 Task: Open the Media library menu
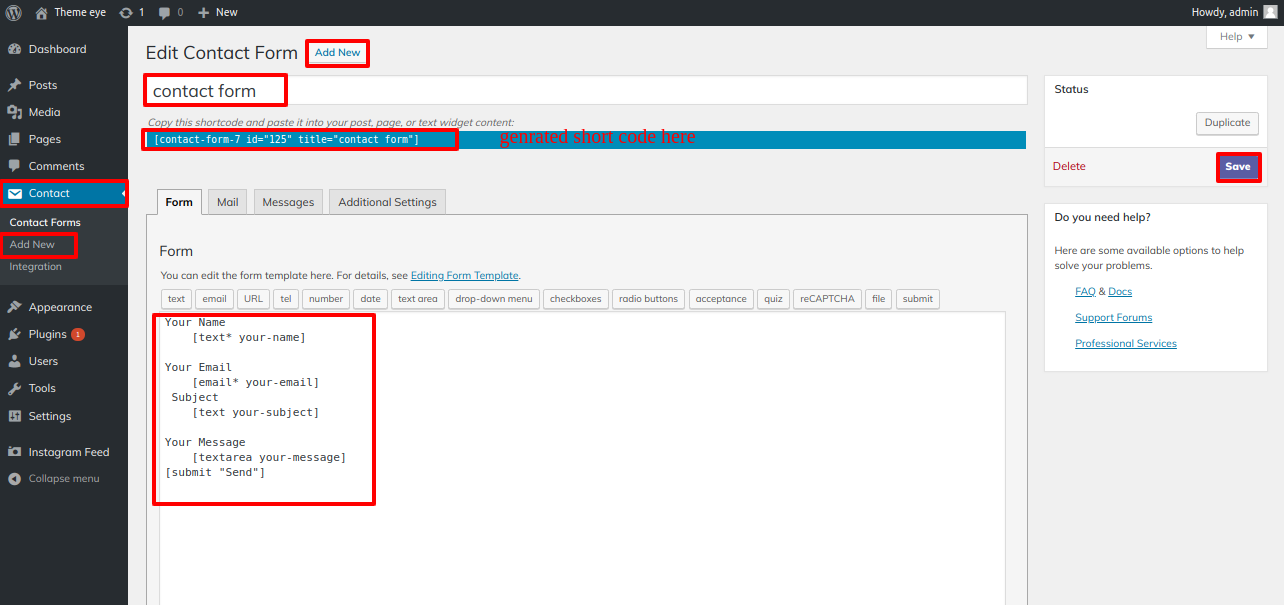pos(44,112)
